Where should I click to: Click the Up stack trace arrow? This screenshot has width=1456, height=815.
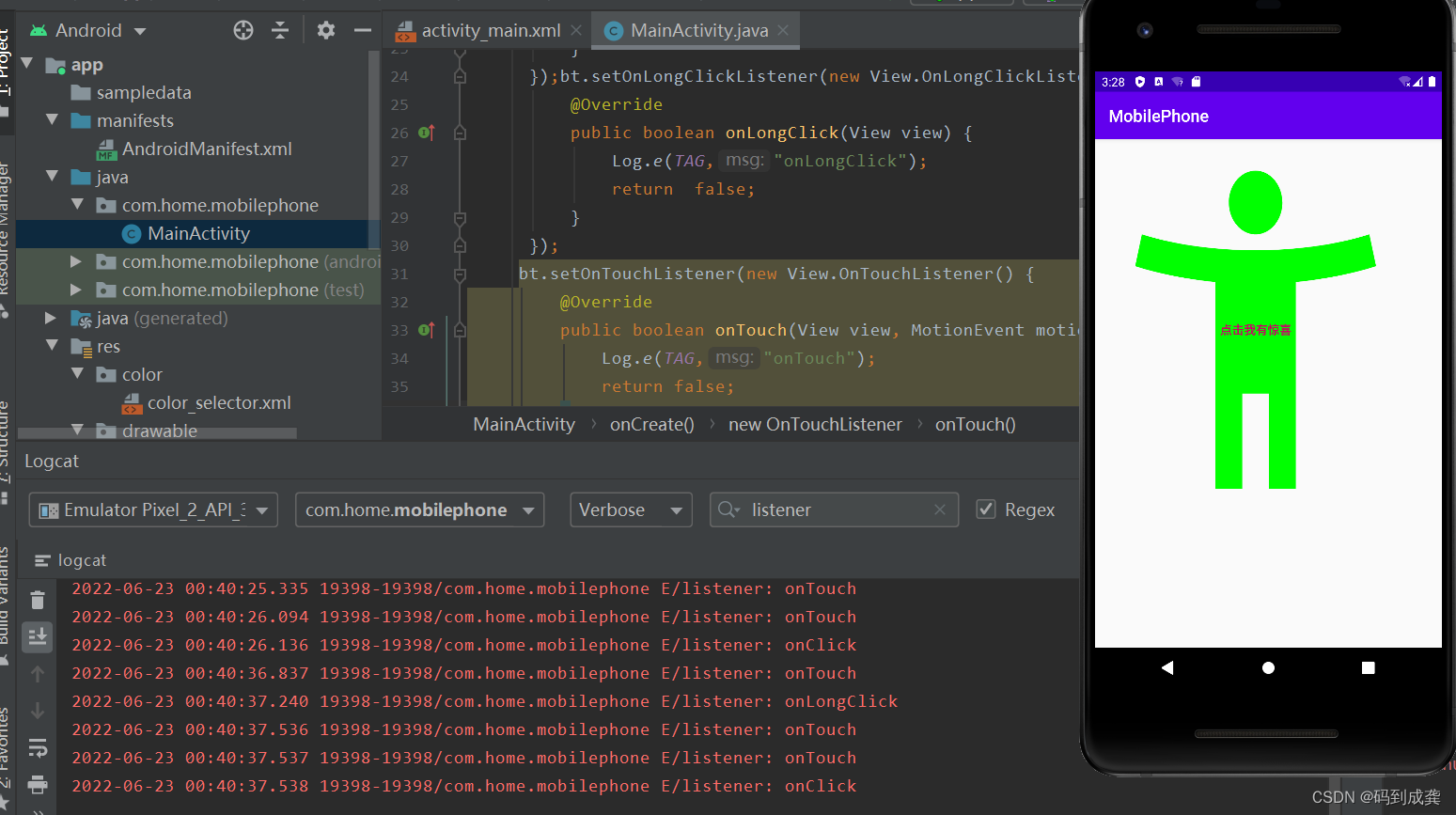pyautogui.click(x=38, y=673)
